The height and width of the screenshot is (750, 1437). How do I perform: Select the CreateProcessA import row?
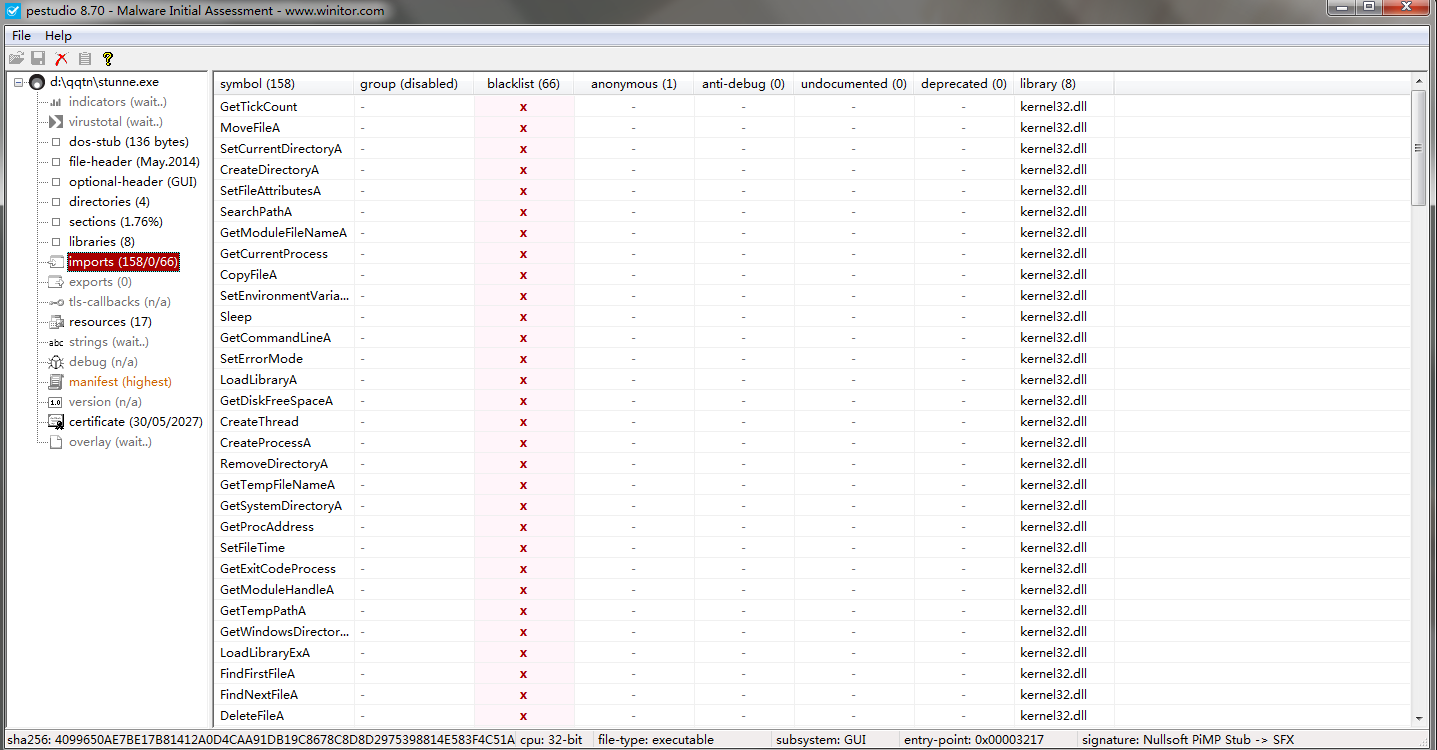tap(812, 443)
